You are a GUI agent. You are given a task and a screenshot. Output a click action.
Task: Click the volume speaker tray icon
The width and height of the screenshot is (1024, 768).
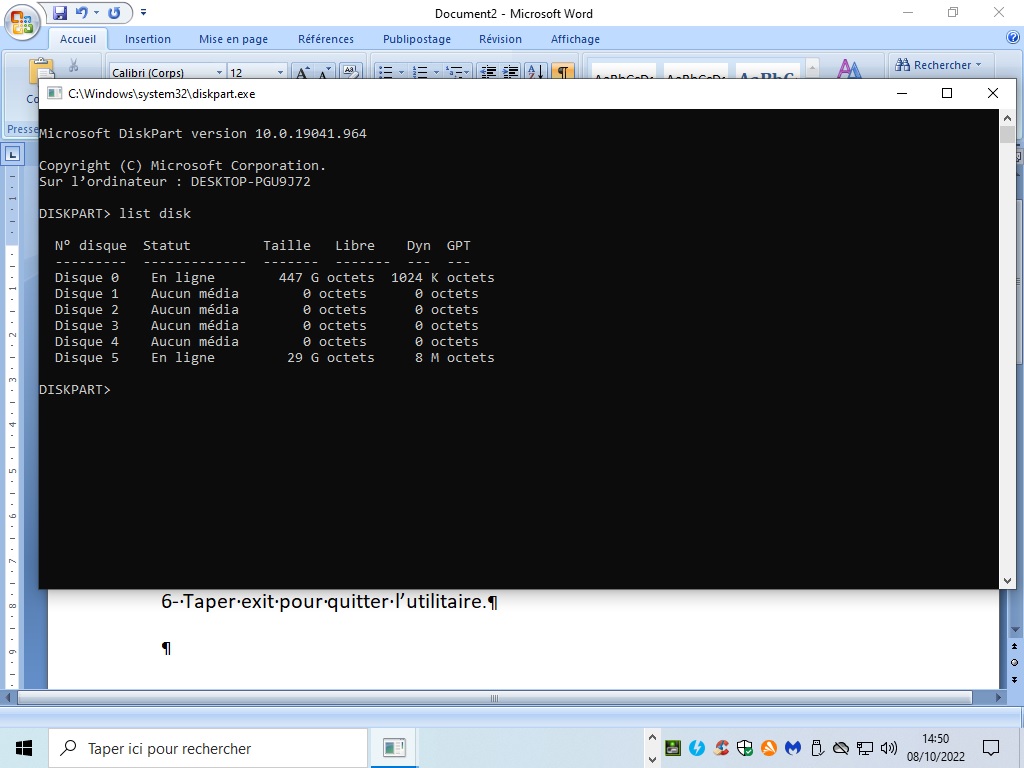(x=889, y=748)
